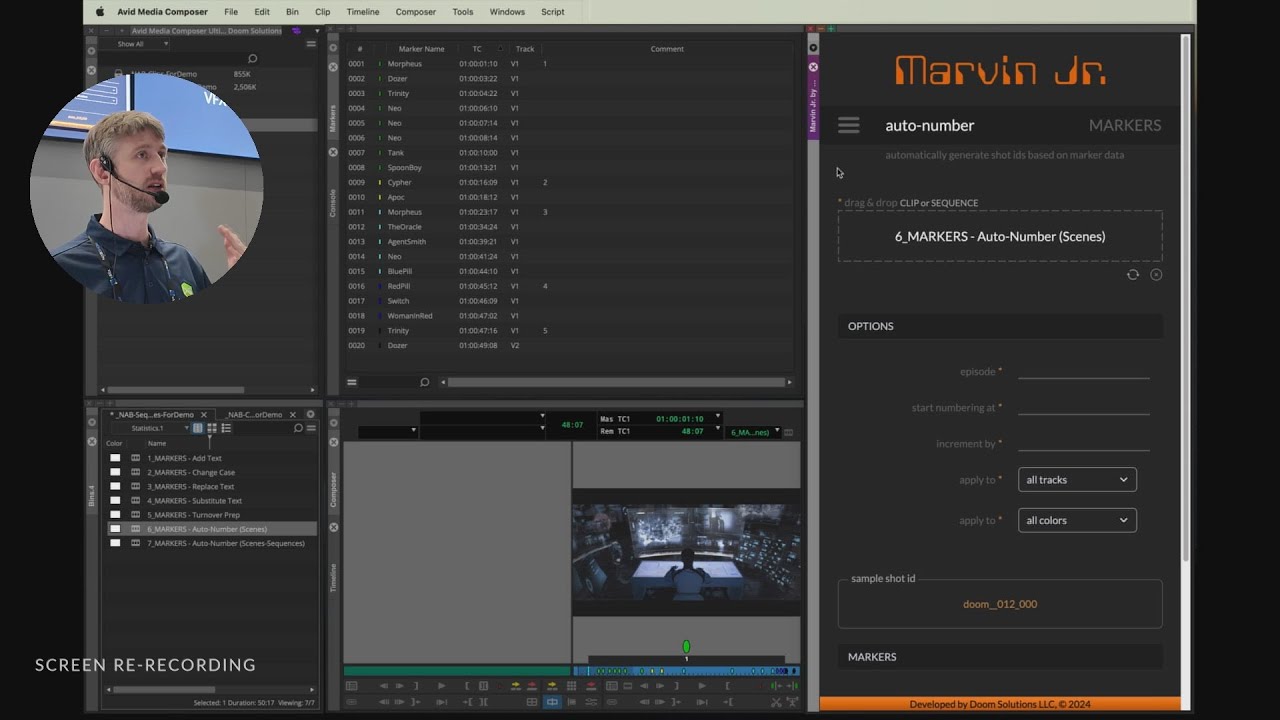Screen dimensions: 1280x720
Task: Sort markers by the TC column header
Action: coord(477,49)
